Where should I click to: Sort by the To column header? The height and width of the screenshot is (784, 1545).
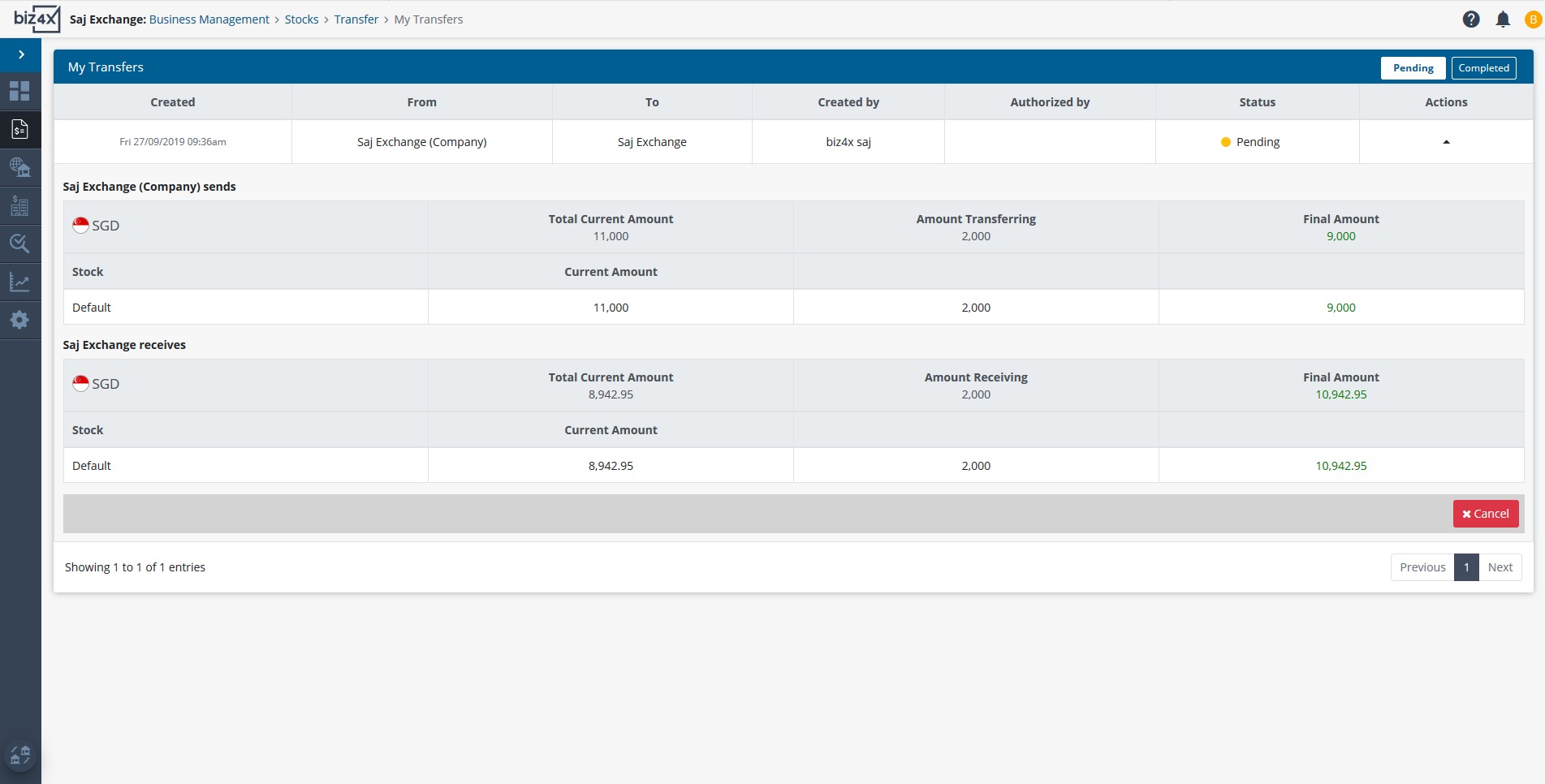[x=652, y=102]
